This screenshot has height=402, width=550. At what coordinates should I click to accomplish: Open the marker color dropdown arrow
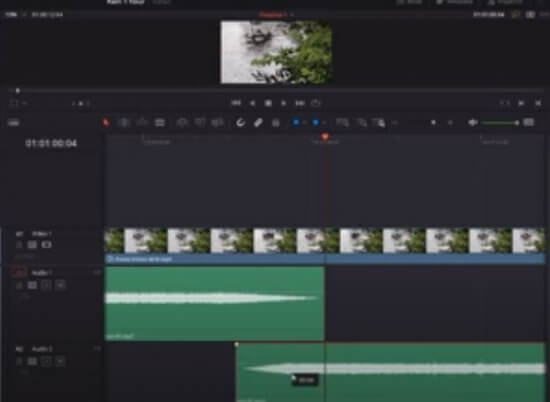(324, 123)
